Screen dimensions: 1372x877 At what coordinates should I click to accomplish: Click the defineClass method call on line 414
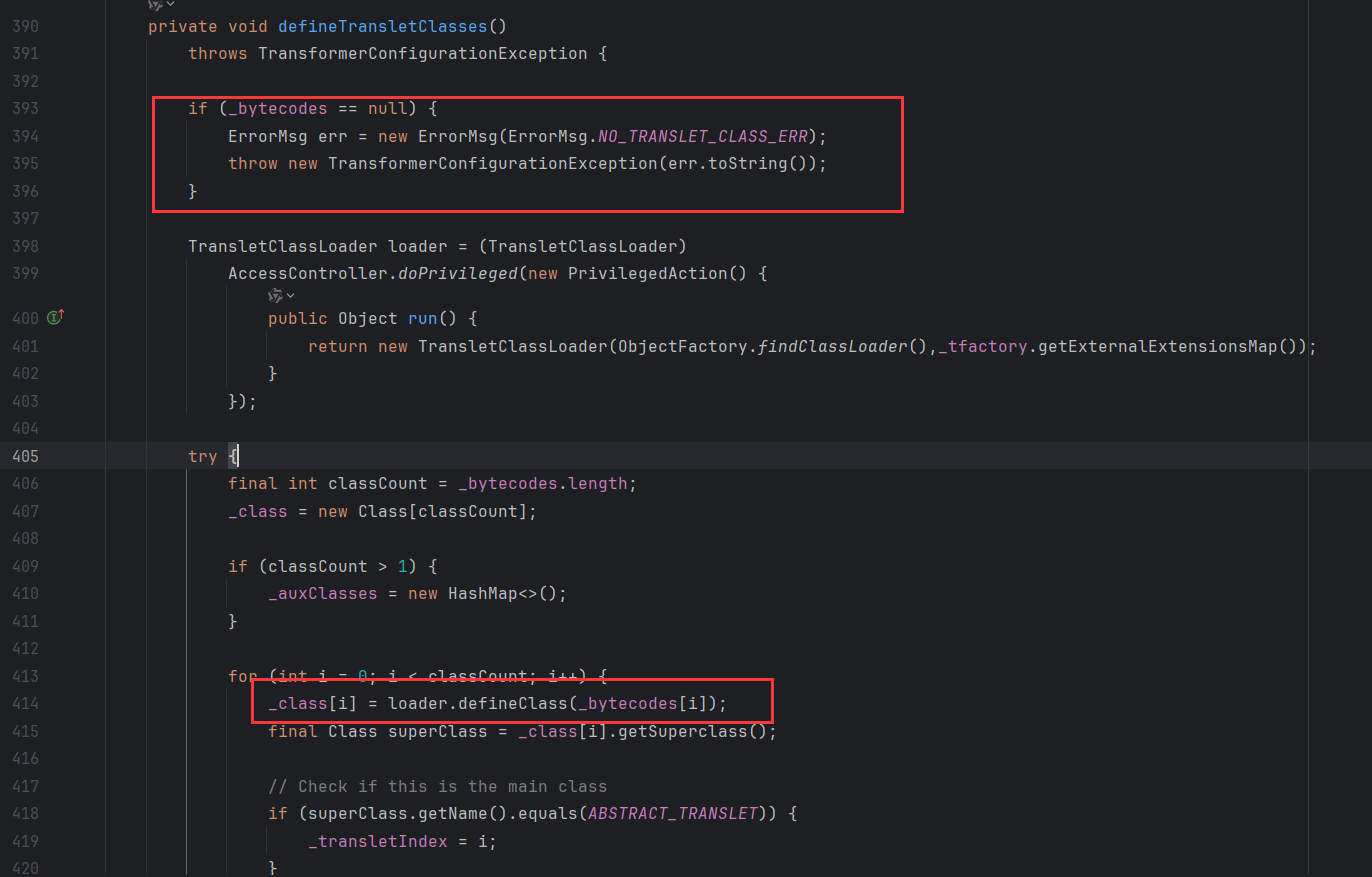512,704
